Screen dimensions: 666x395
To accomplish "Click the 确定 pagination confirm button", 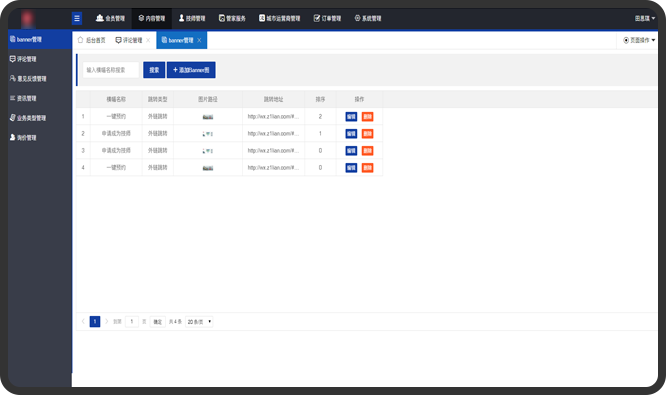I will tap(158, 322).
